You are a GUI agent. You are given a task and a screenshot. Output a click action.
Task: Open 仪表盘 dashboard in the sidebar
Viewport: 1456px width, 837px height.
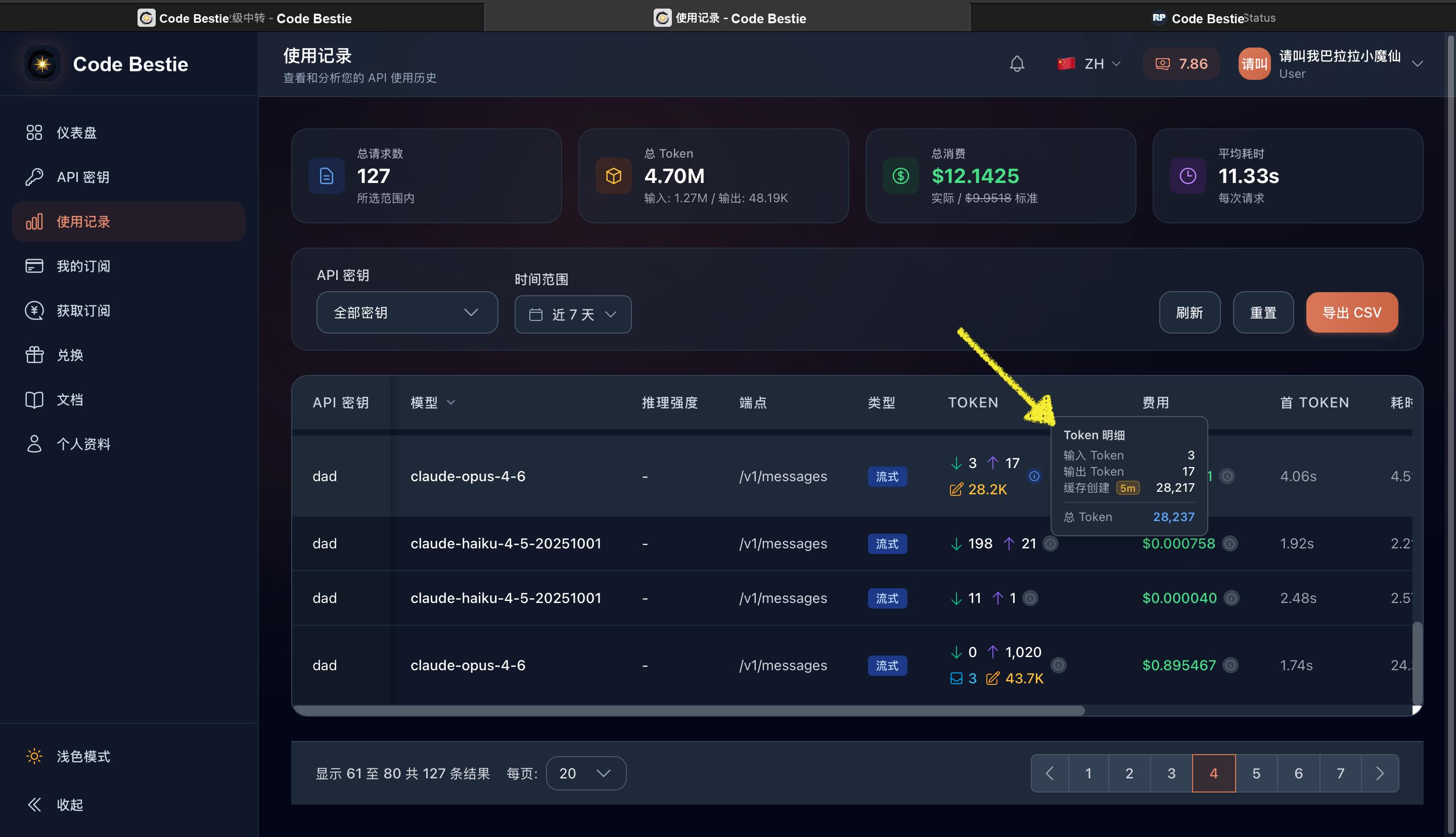129,133
